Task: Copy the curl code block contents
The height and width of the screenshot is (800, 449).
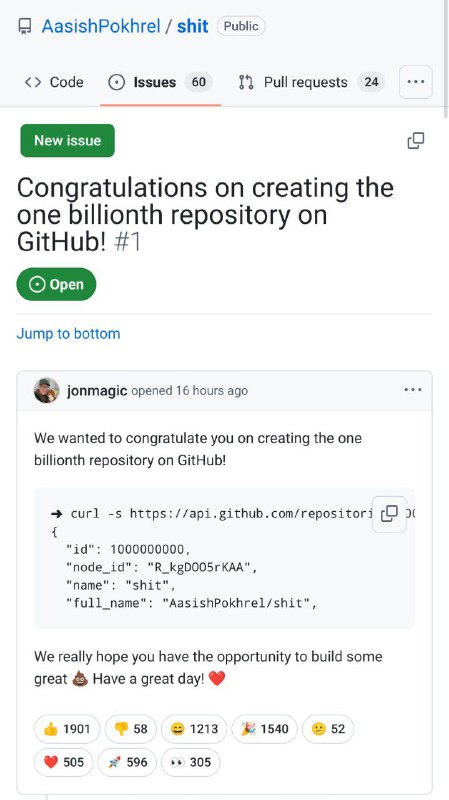Action: click(389, 514)
